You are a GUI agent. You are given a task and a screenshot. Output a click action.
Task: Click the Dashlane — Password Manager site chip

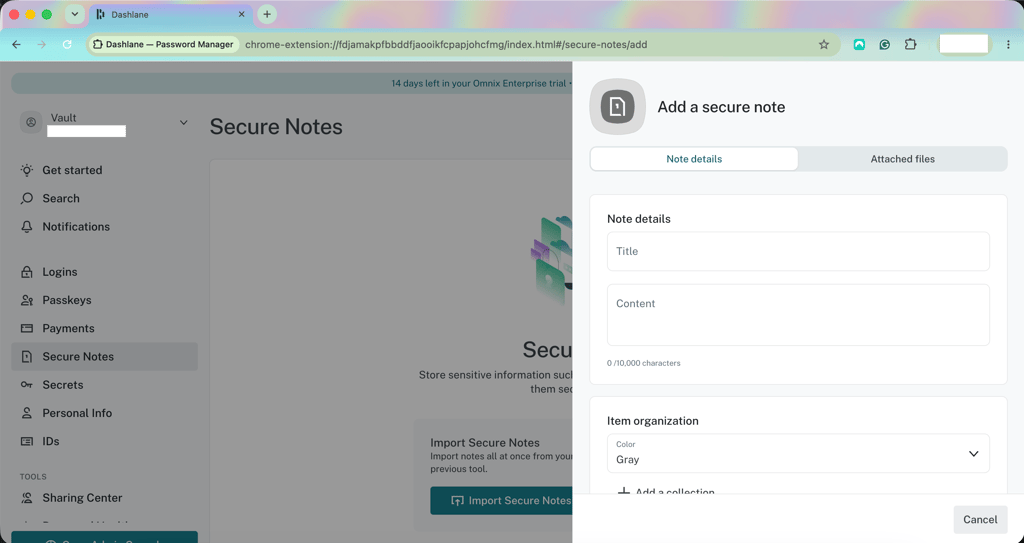163,44
